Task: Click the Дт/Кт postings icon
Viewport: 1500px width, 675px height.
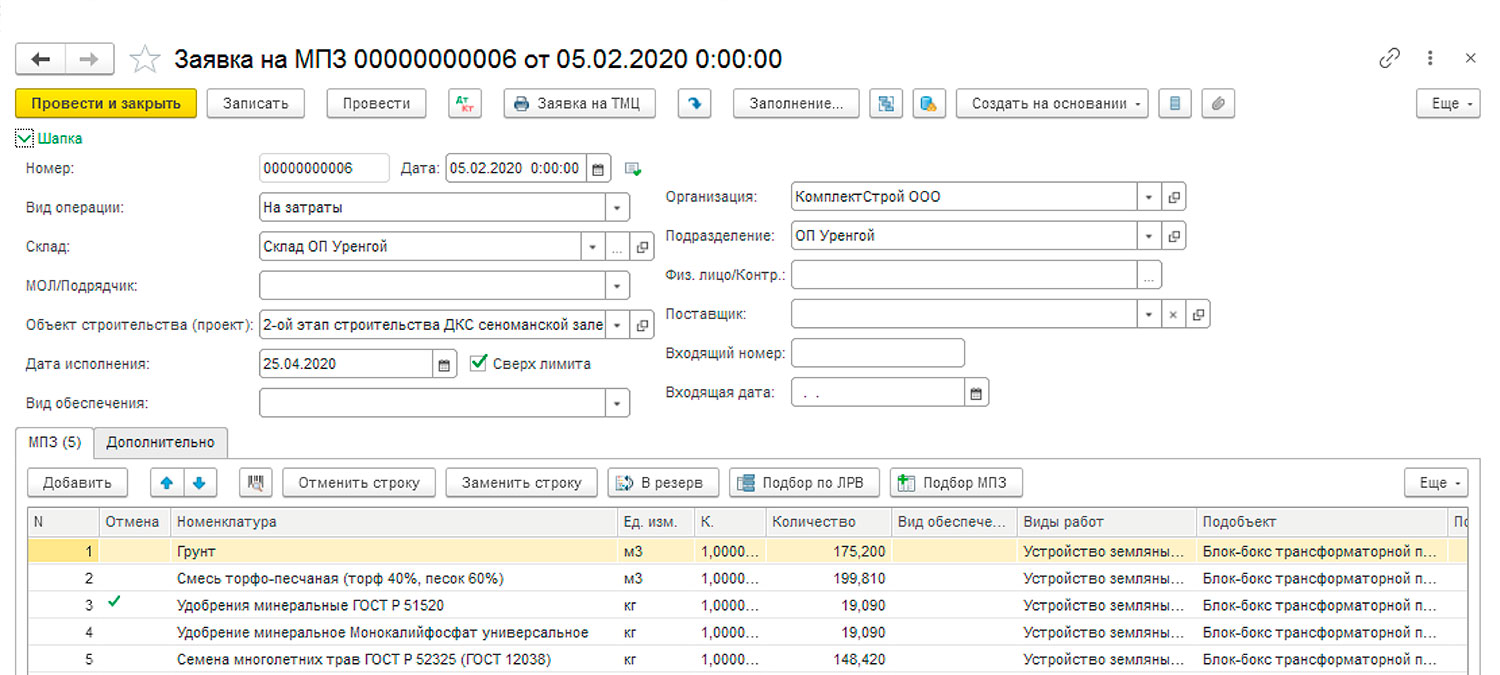Action: (465, 104)
